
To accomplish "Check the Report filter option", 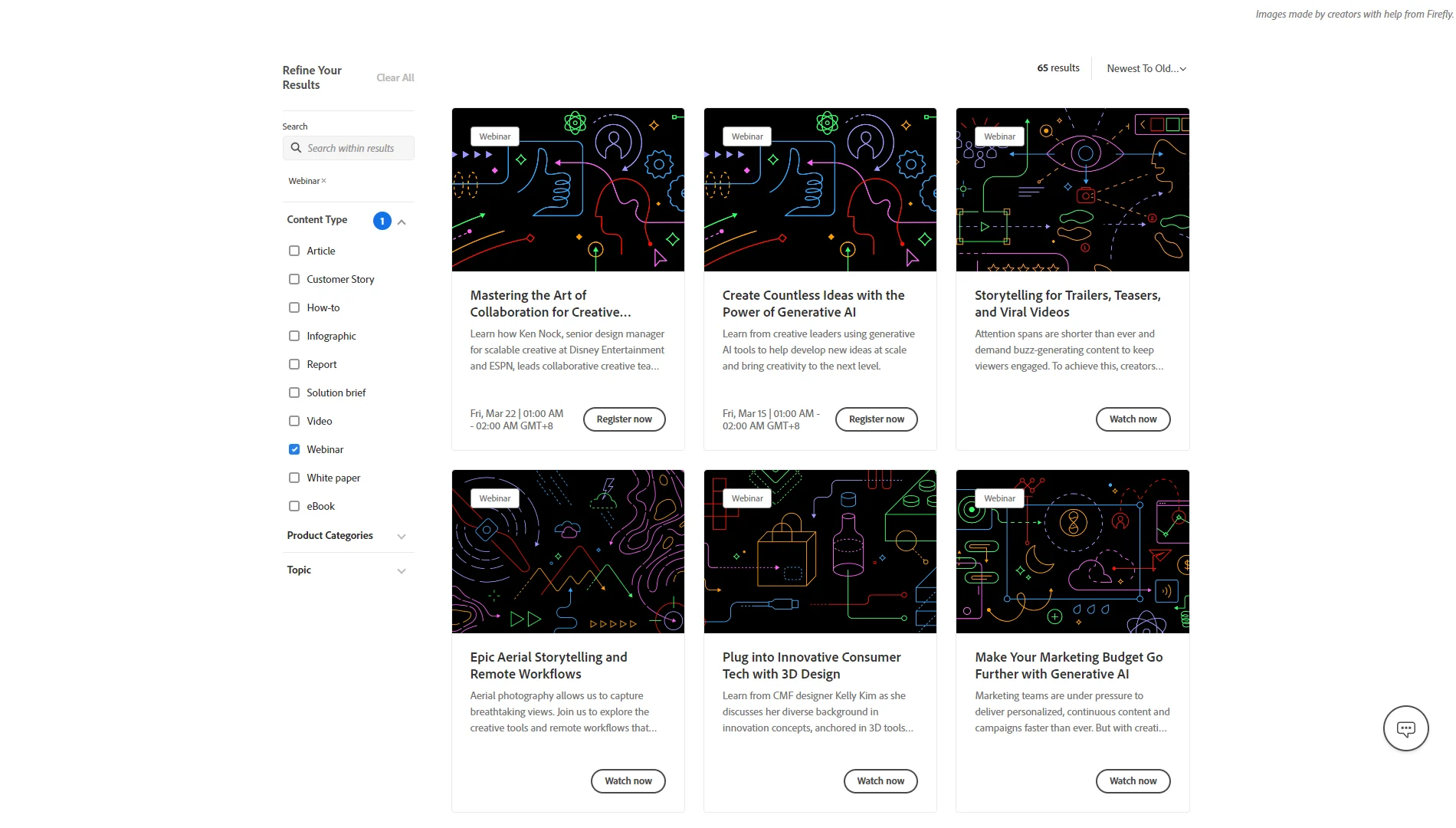I will (293, 364).
